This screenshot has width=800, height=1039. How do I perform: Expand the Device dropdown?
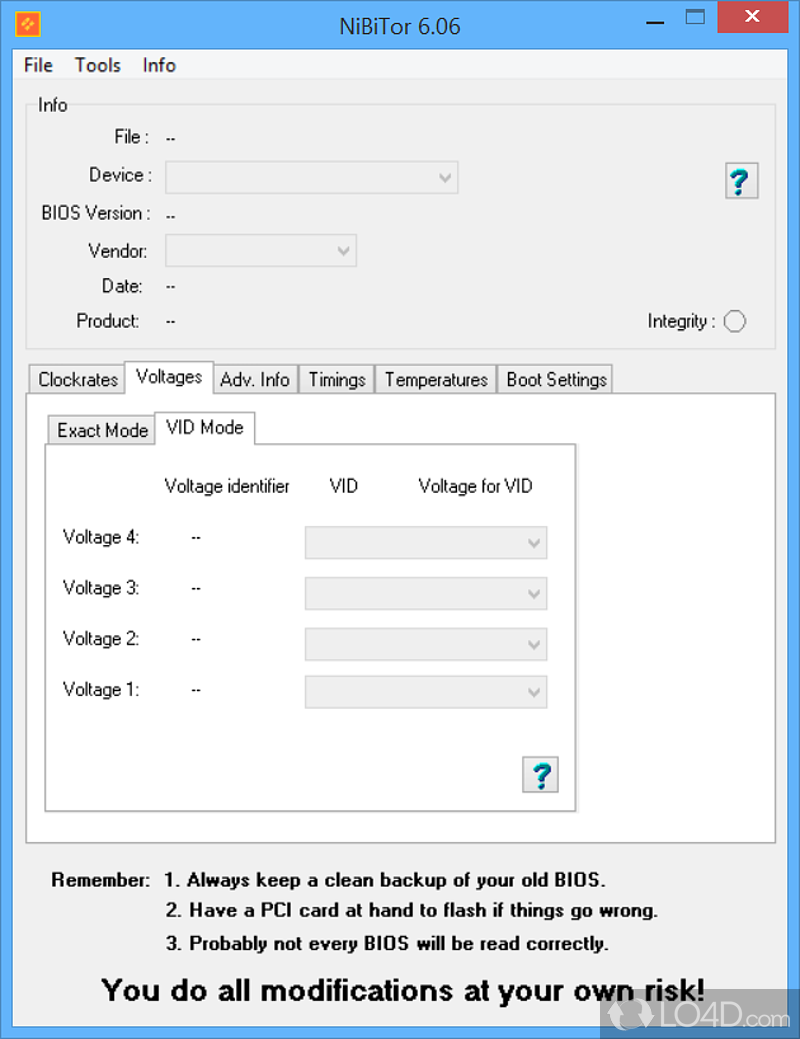coord(312,178)
